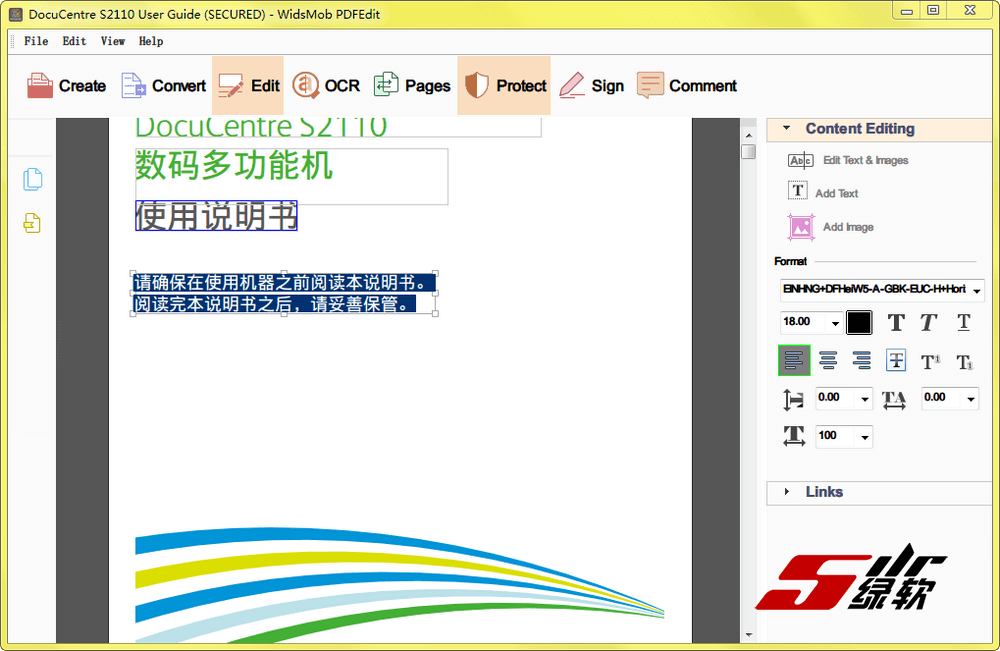Open the page thumbnails sidebar icon

[33, 180]
